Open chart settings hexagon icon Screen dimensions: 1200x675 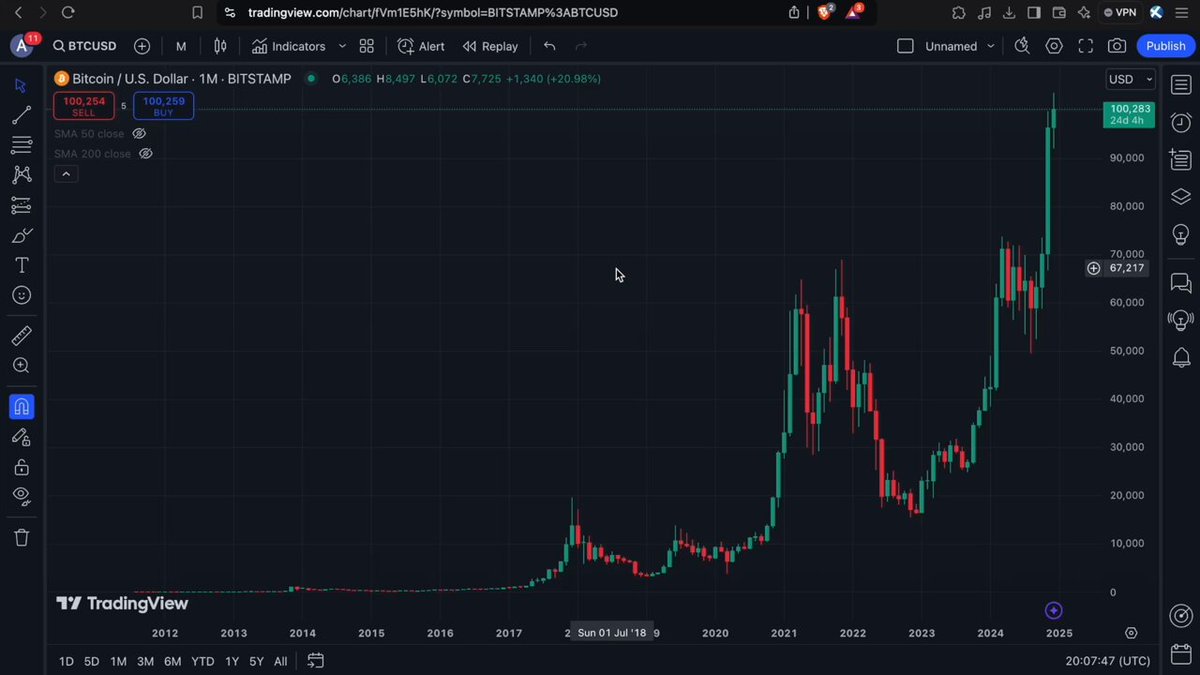1054,46
